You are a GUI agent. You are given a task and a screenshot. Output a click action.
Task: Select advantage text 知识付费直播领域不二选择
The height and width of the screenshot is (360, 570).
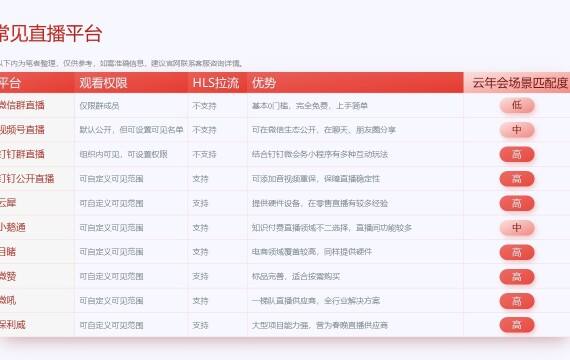301,228
